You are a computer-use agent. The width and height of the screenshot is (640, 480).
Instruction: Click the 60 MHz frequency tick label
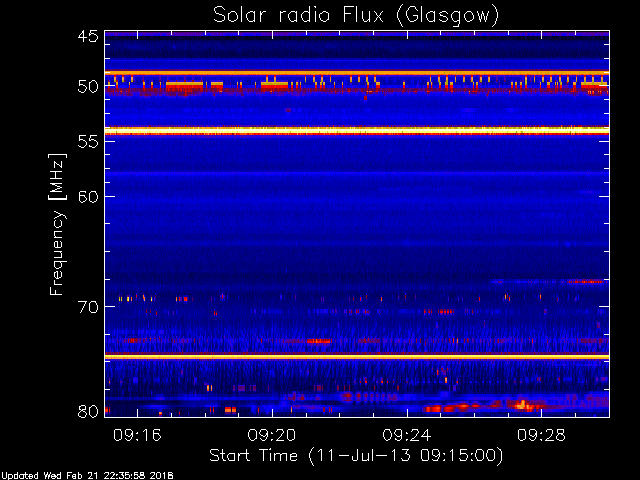pos(88,196)
